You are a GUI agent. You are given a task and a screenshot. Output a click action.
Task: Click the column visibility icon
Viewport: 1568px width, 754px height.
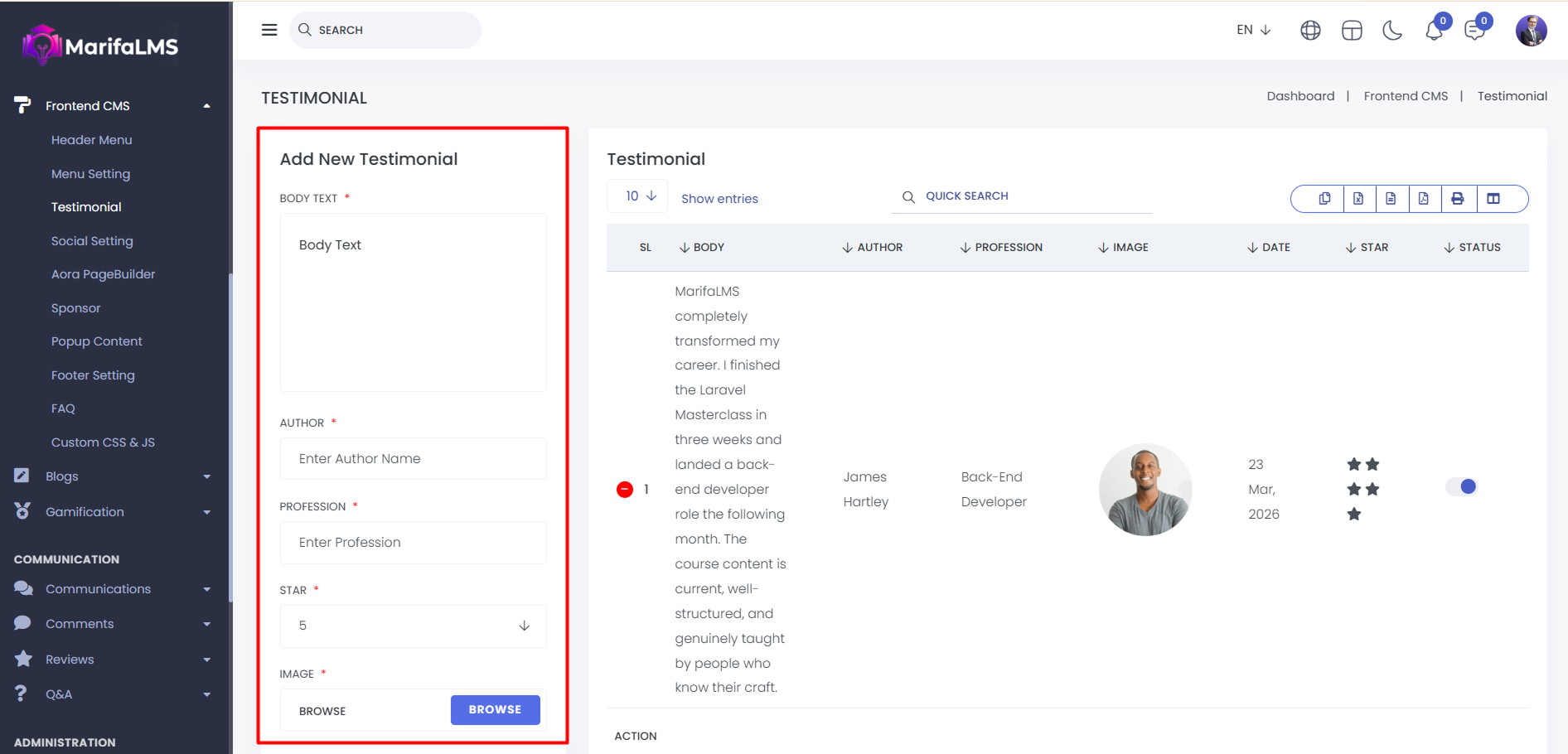(1493, 199)
